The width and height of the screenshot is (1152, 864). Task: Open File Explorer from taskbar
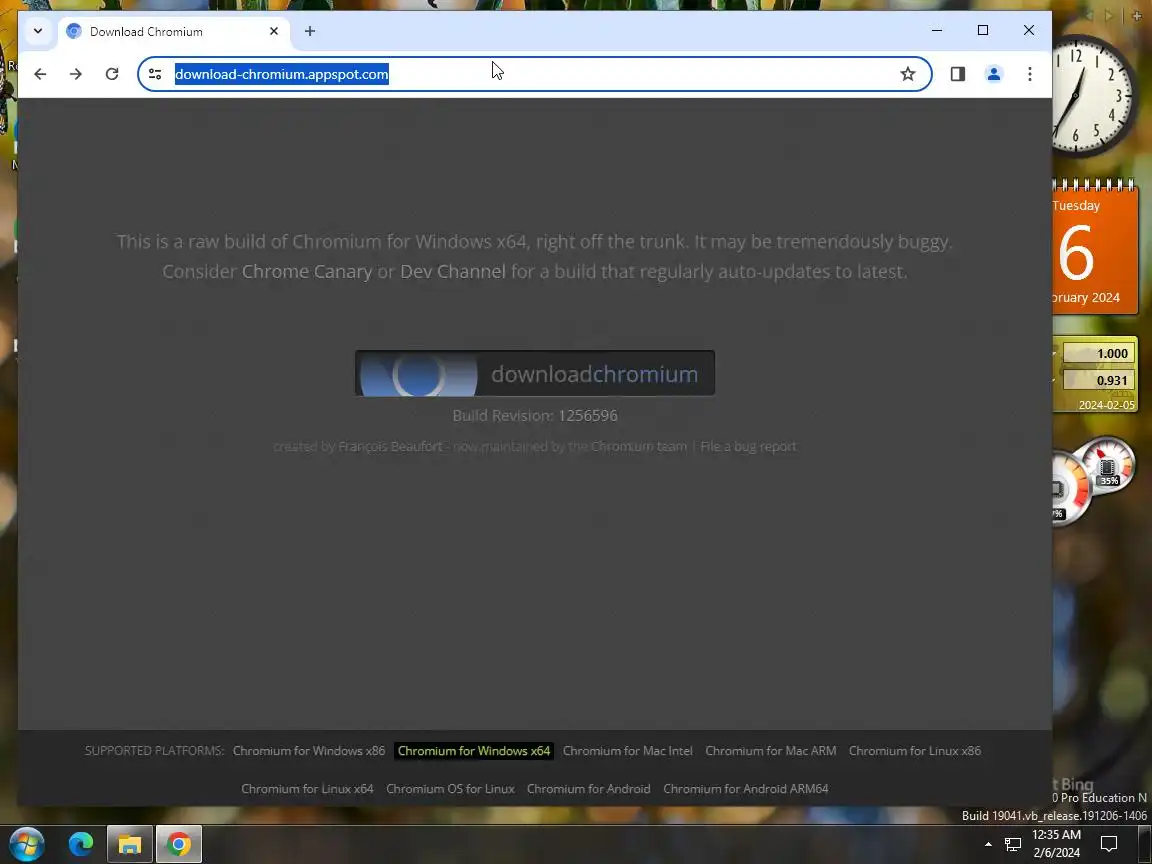coord(129,844)
